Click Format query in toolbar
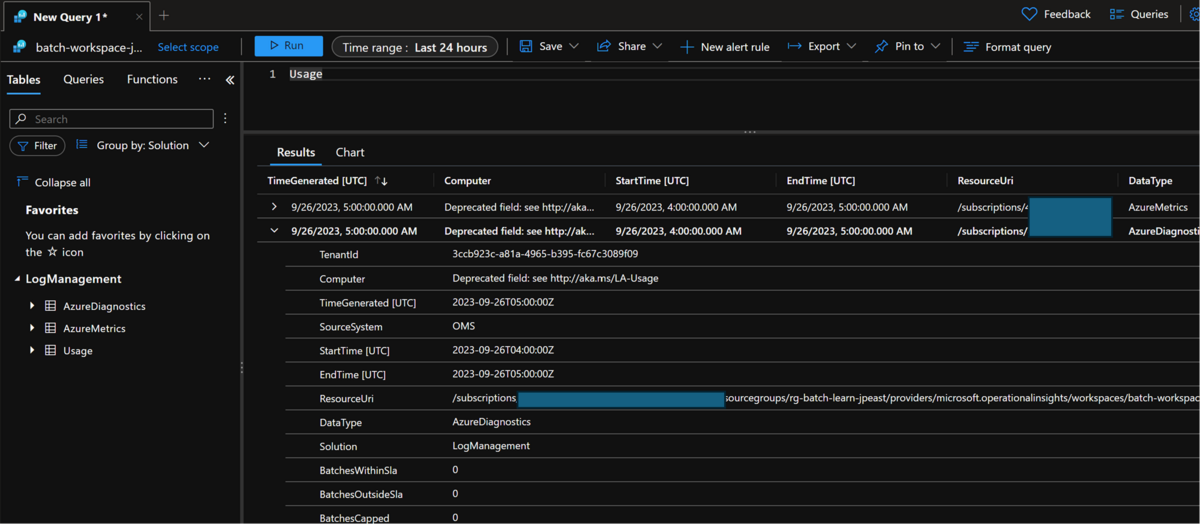The width and height of the screenshot is (1200, 524). pos(1007,47)
